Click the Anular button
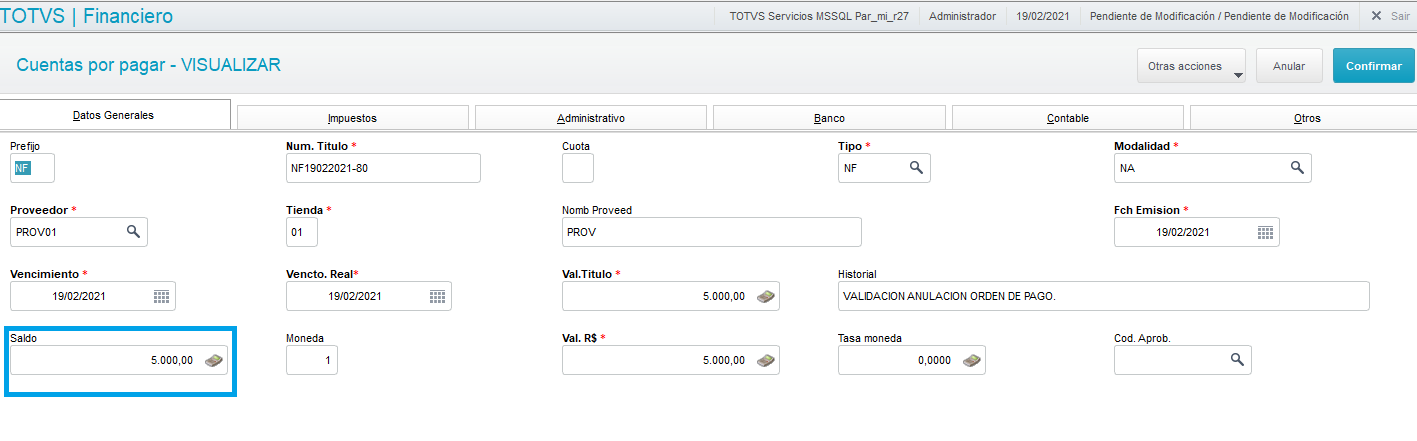This screenshot has height=441, width=1417. point(1289,66)
